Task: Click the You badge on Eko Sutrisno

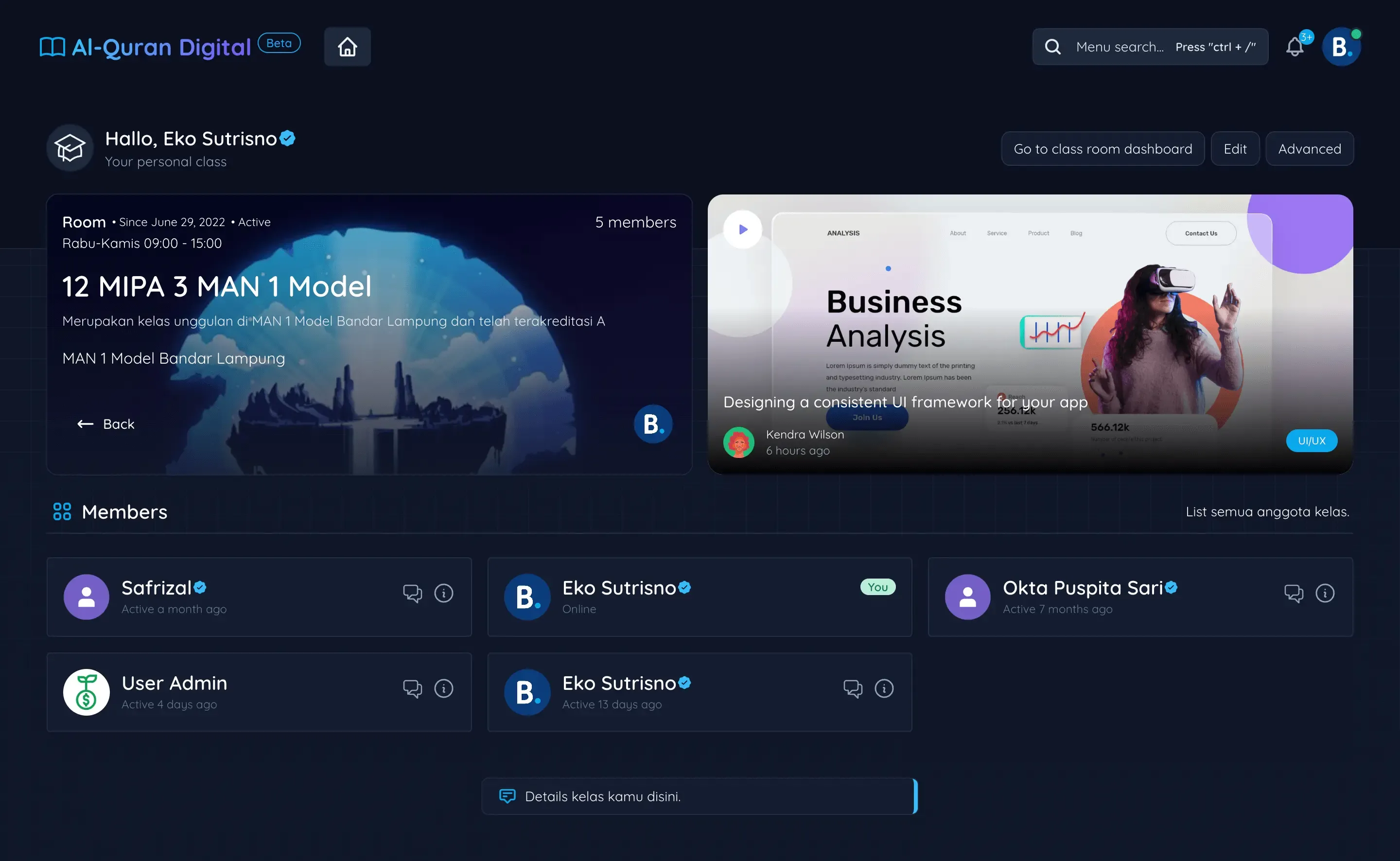Action: pyautogui.click(x=877, y=587)
